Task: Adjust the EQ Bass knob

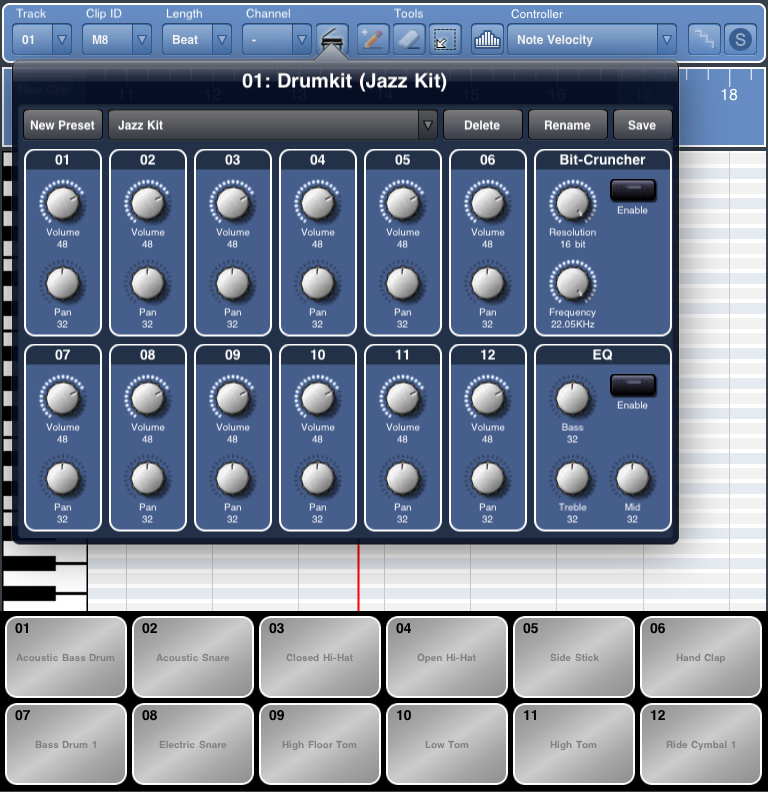Action: [572, 398]
